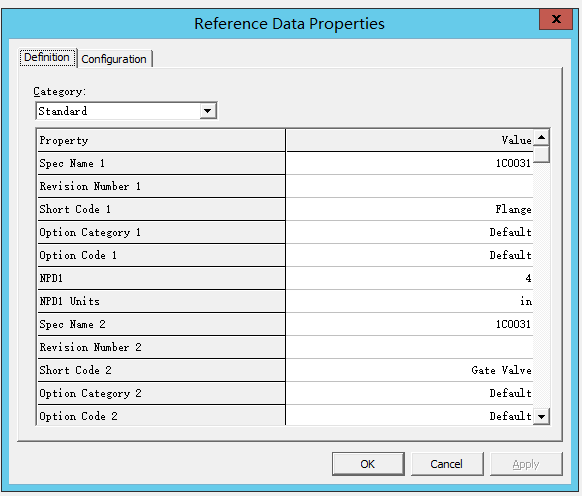Click the Option Category 1 Default value
The image size is (582, 496).
pos(410,232)
